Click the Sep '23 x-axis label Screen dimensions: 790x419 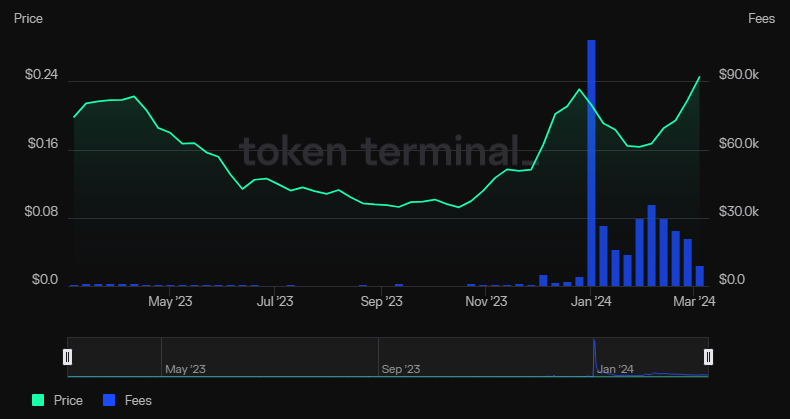tap(381, 301)
